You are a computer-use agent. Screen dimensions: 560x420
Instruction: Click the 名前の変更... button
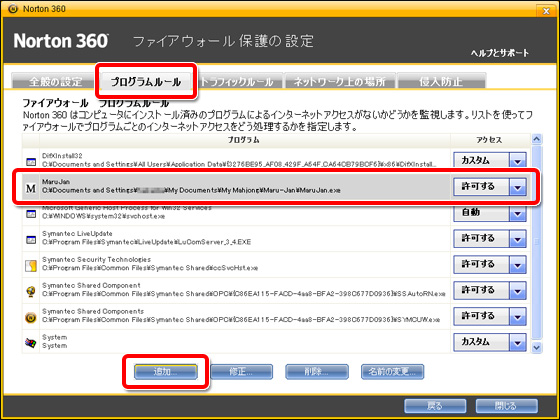point(392,372)
